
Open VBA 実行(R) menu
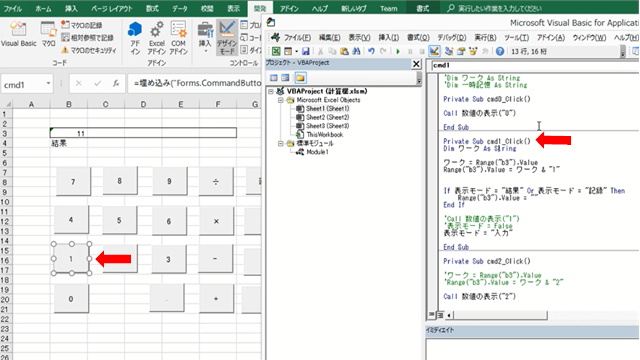point(485,38)
